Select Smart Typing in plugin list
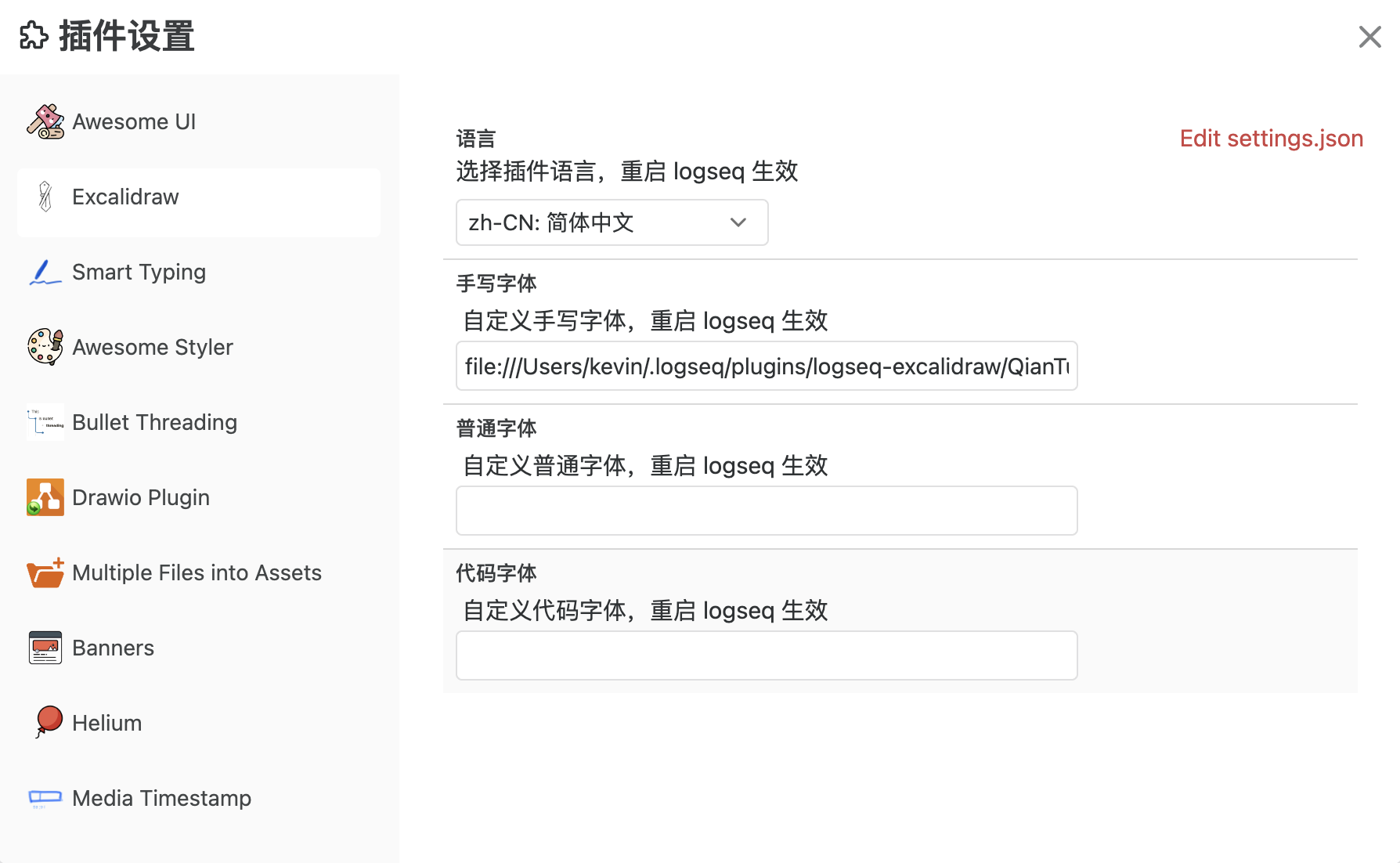This screenshot has width=1400, height=863. pos(139,273)
